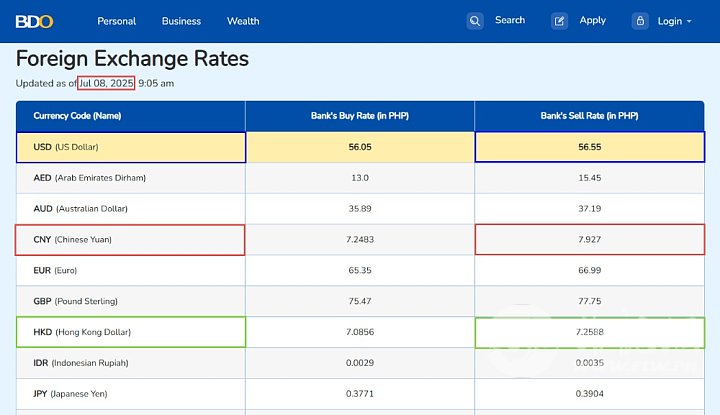Click the USD buy rate 56.05
720x415 pixels.
click(360, 147)
